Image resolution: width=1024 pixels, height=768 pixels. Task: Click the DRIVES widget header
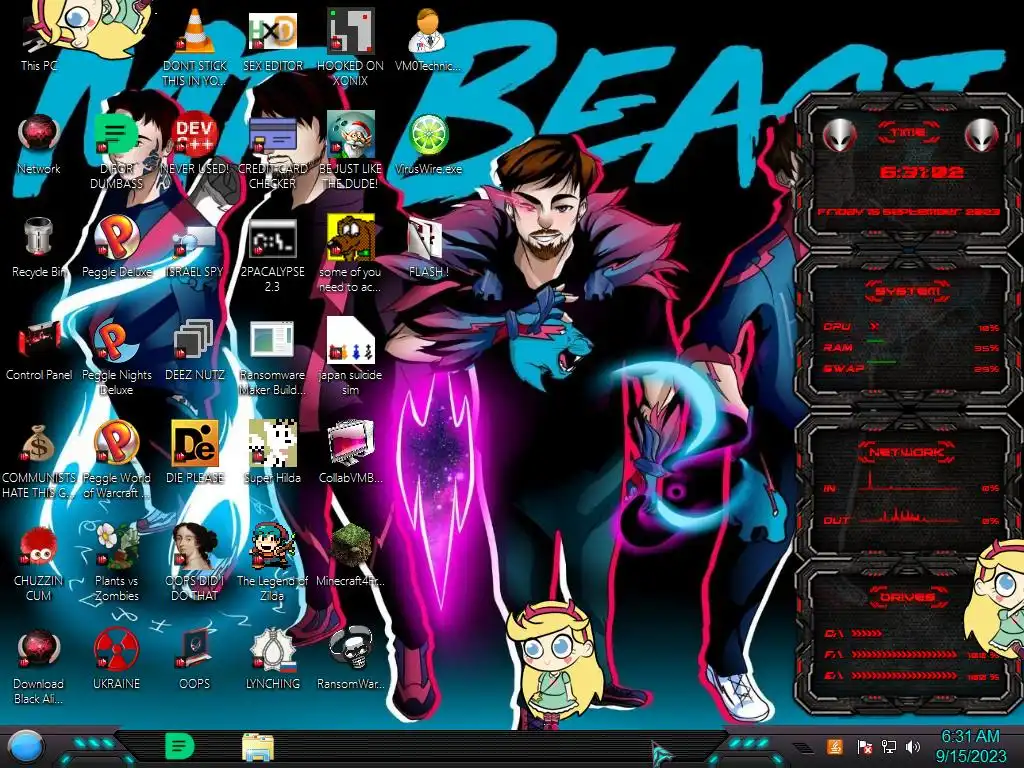pyautogui.click(x=908, y=597)
